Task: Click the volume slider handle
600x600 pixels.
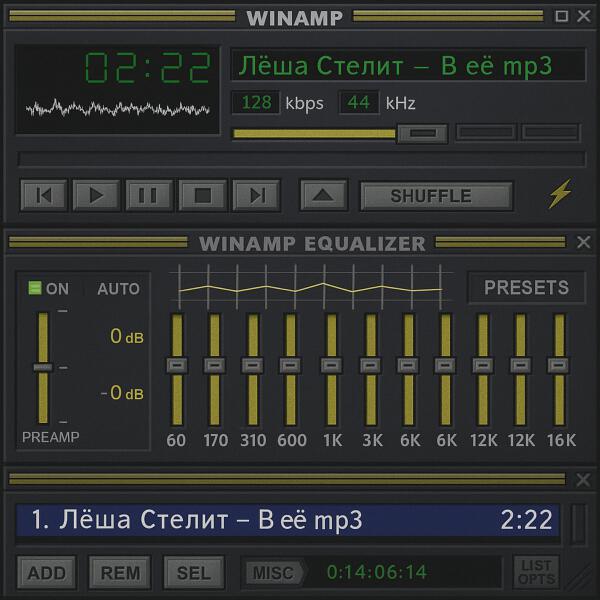Action: click(x=421, y=133)
